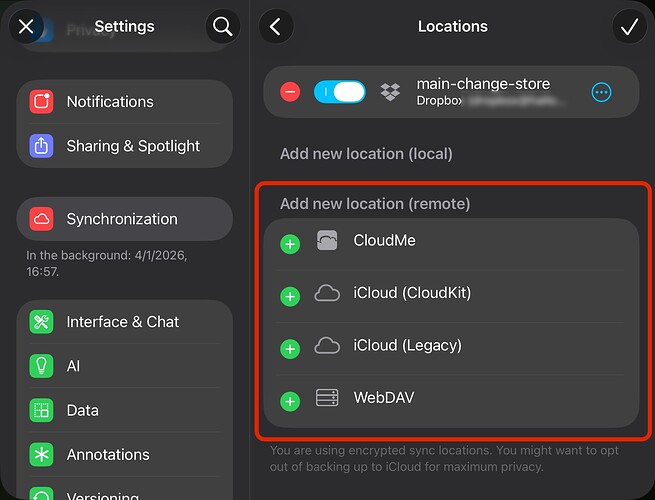655x500 pixels.
Task: Open Sharing & Spotlight settings
Action: (x=124, y=146)
